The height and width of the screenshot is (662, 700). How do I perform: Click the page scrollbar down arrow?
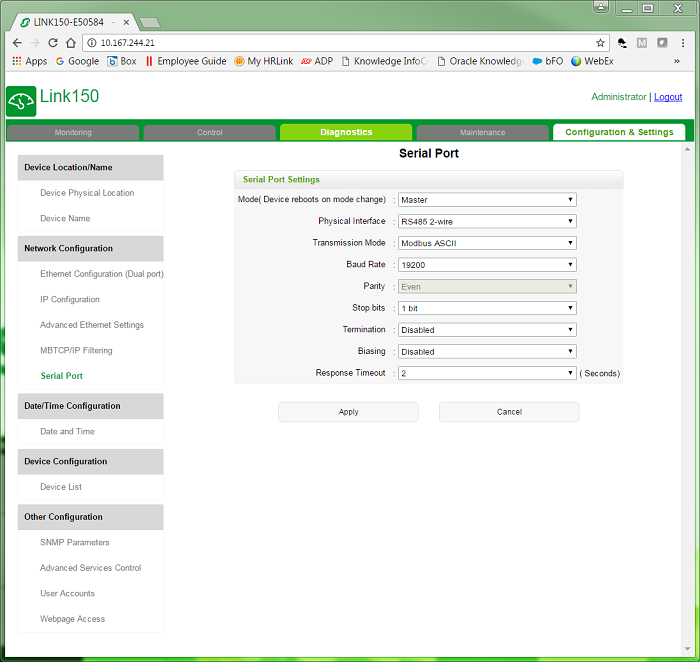point(687,649)
